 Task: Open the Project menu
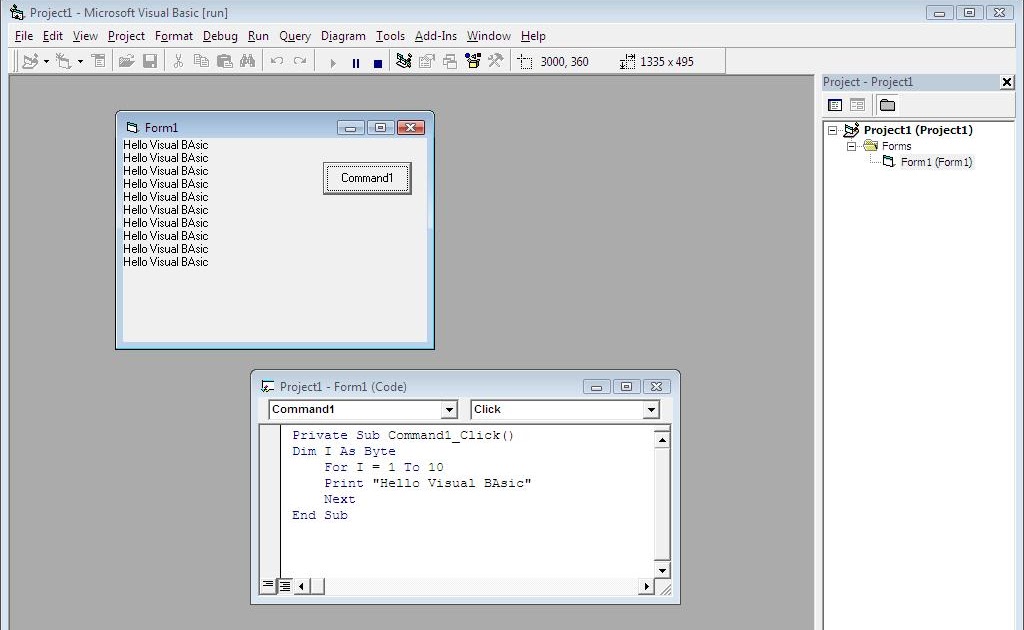[126, 36]
